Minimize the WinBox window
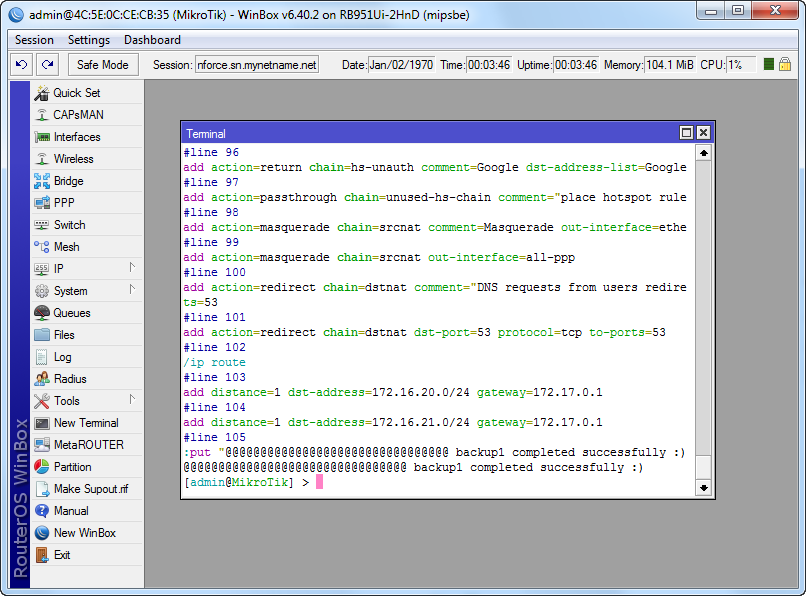Image resolution: width=806 pixels, height=596 pixels. click(x=711, y=10)
